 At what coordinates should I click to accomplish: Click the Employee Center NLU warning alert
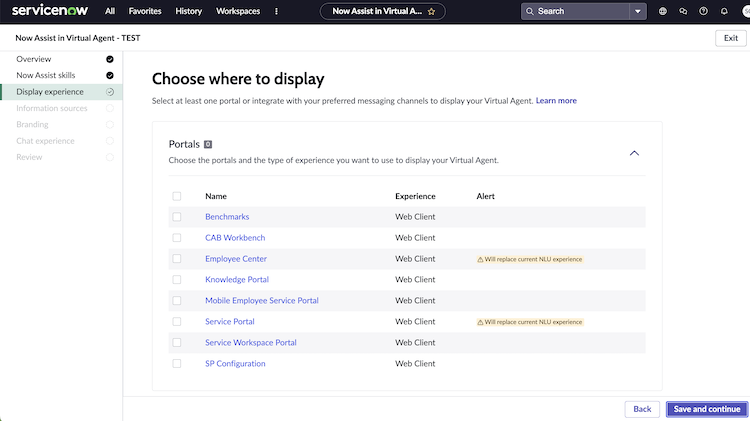click(529, 259)
